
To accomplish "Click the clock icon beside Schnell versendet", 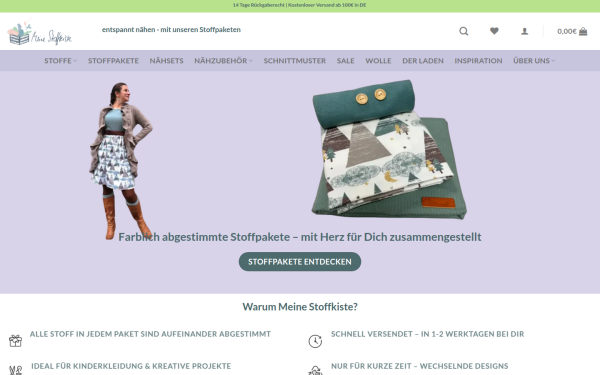I will tap(315, 341).
